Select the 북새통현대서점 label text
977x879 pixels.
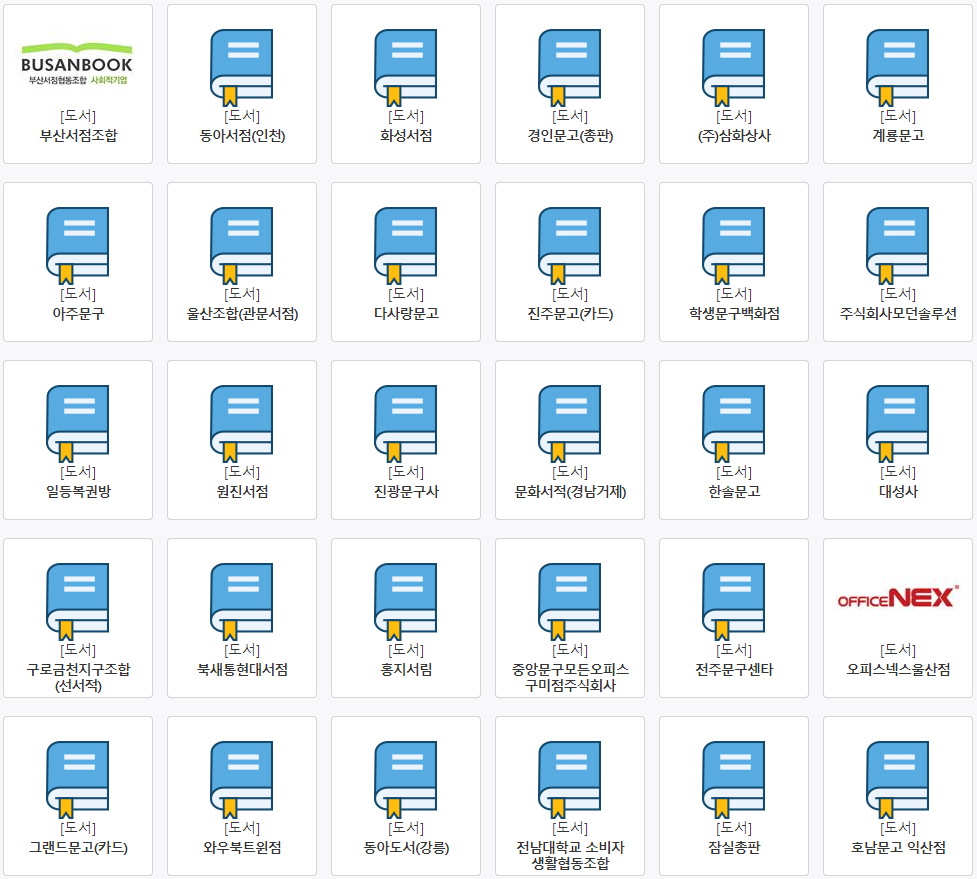(x=242, y=670)
